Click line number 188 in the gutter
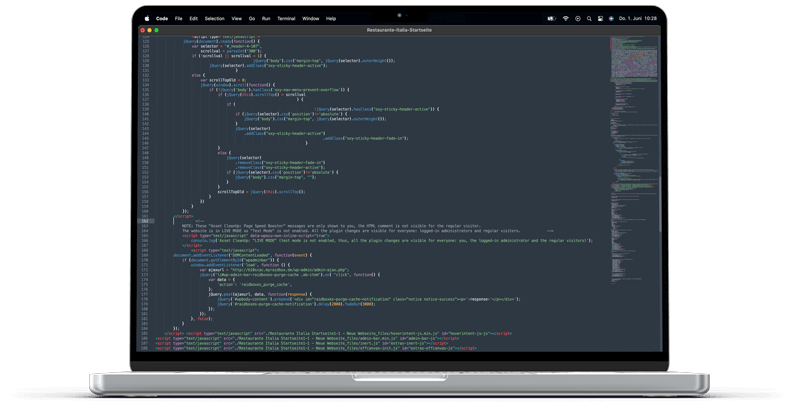The width and height of the screenshot is (800, 412). click(145, 348)
